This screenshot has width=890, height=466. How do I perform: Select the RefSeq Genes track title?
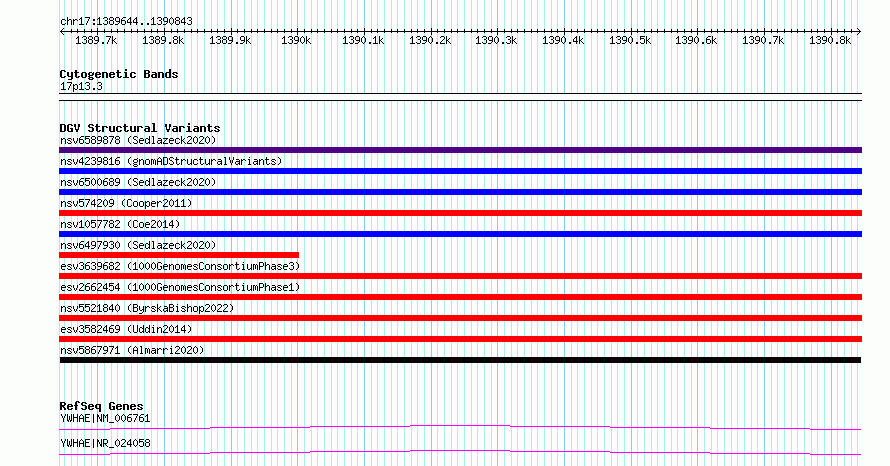(101, 406)
